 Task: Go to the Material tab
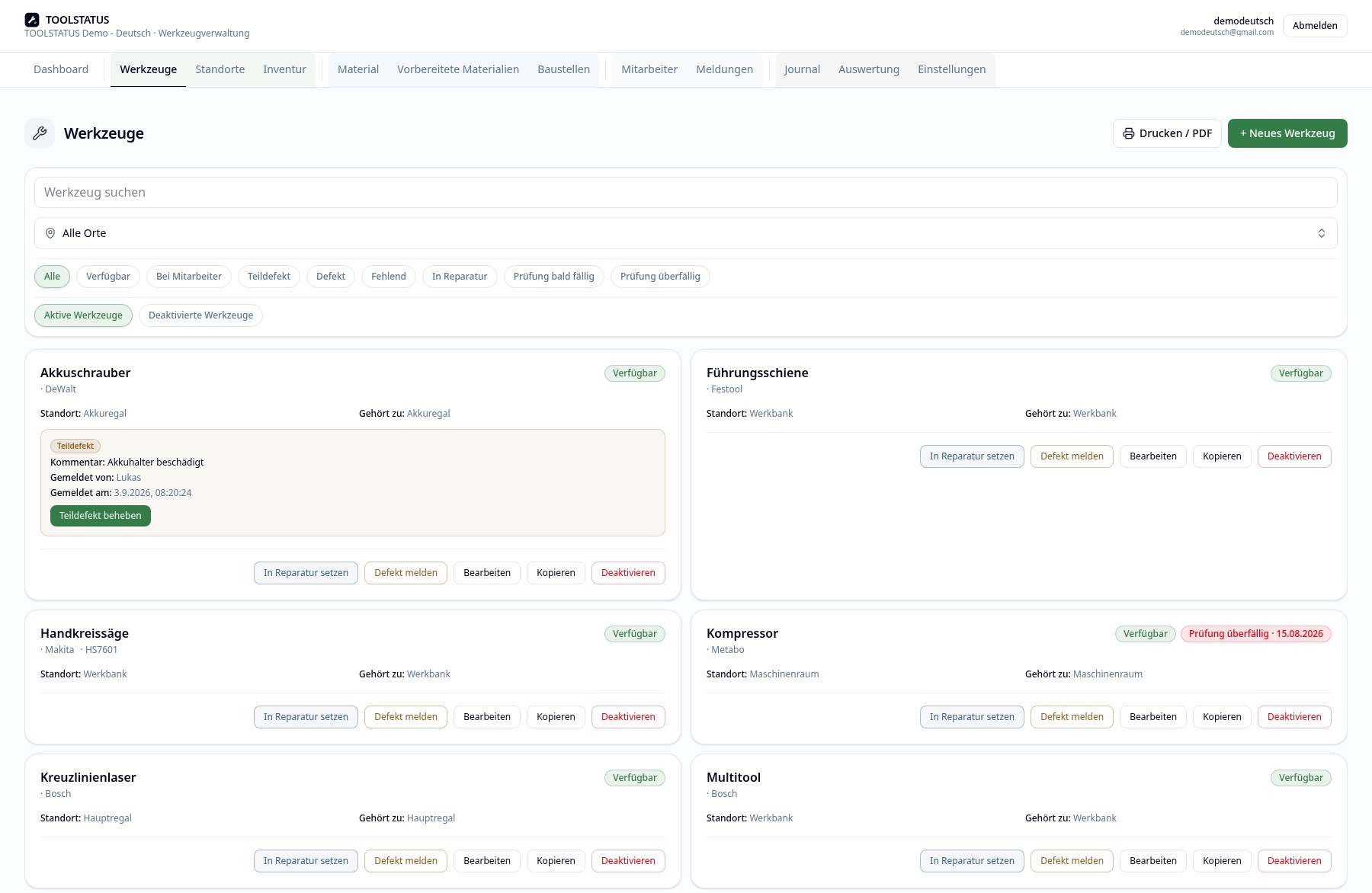point(358,69)
